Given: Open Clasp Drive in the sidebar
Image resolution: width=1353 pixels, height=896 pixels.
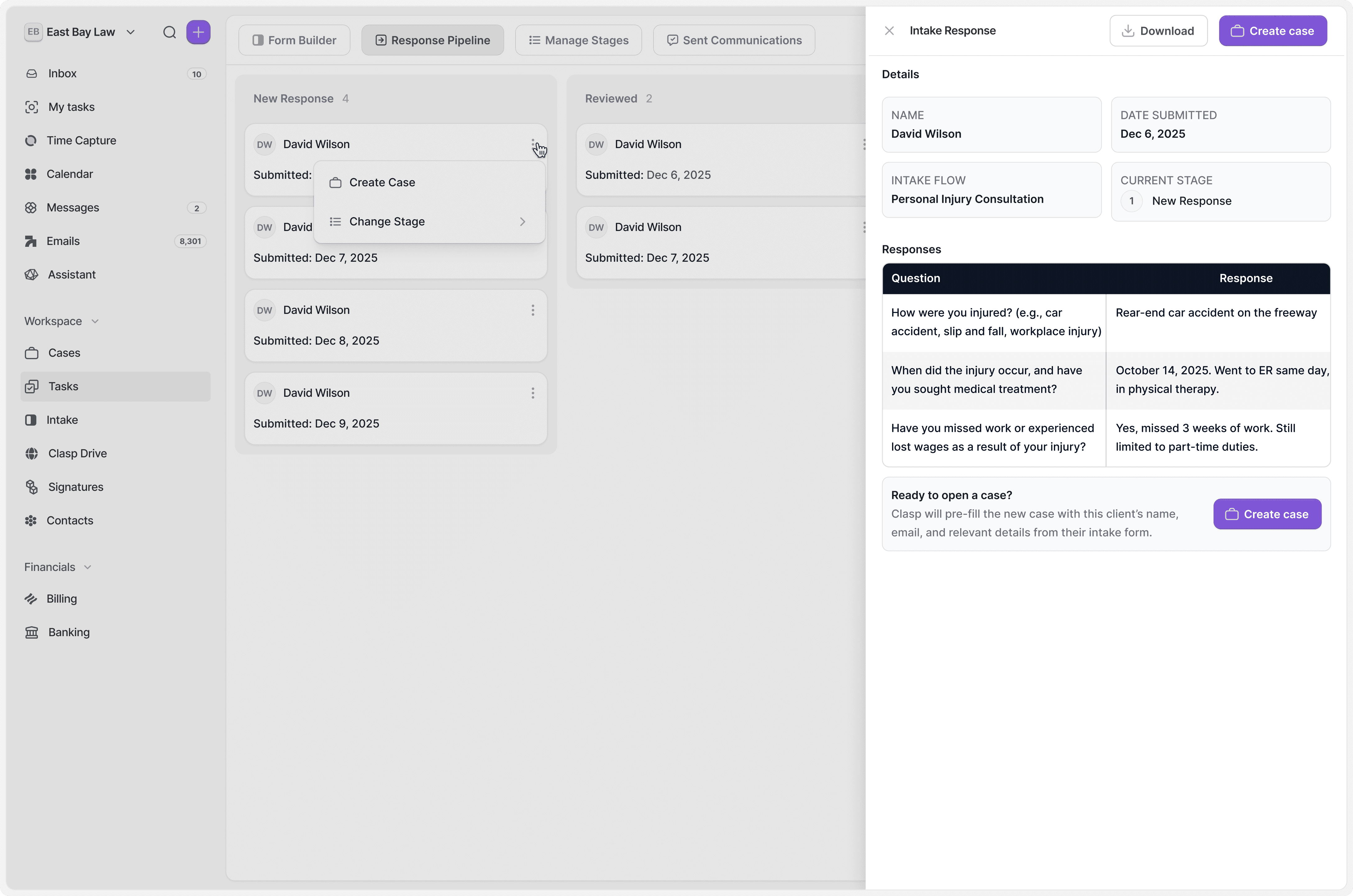Looking at the screenshot, I should [115, 454].
